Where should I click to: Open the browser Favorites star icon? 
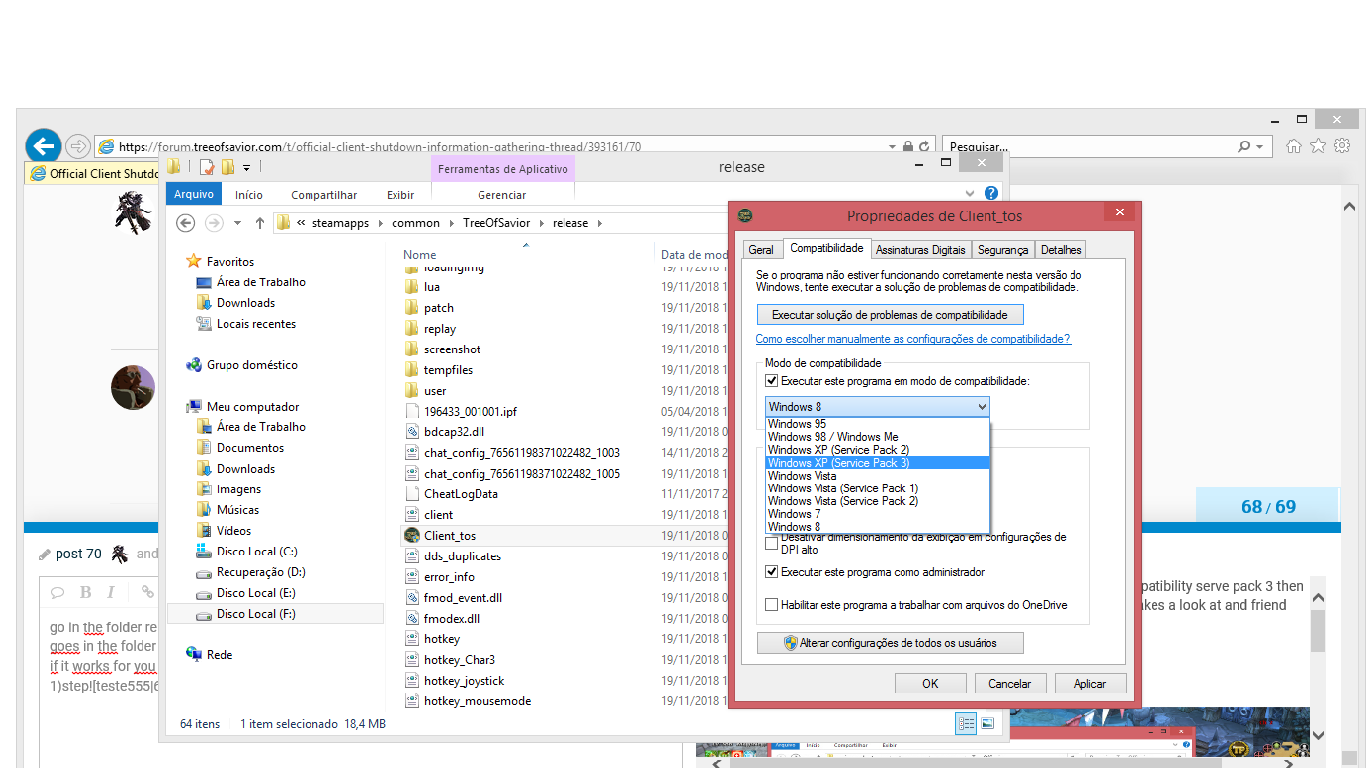(1318, 146)
